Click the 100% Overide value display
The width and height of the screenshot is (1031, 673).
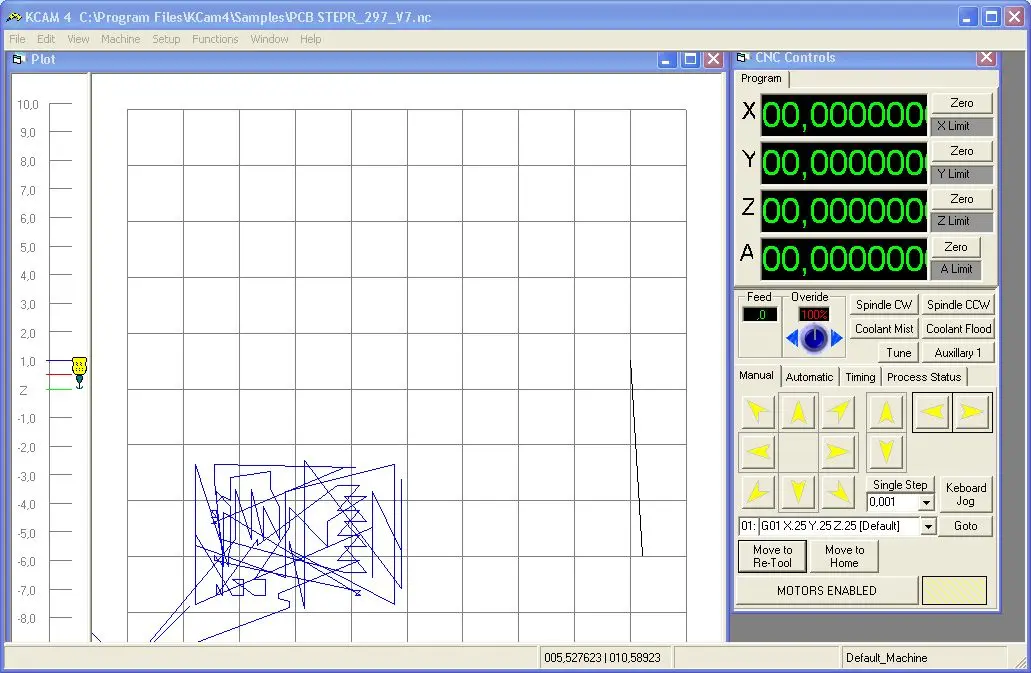814,315
